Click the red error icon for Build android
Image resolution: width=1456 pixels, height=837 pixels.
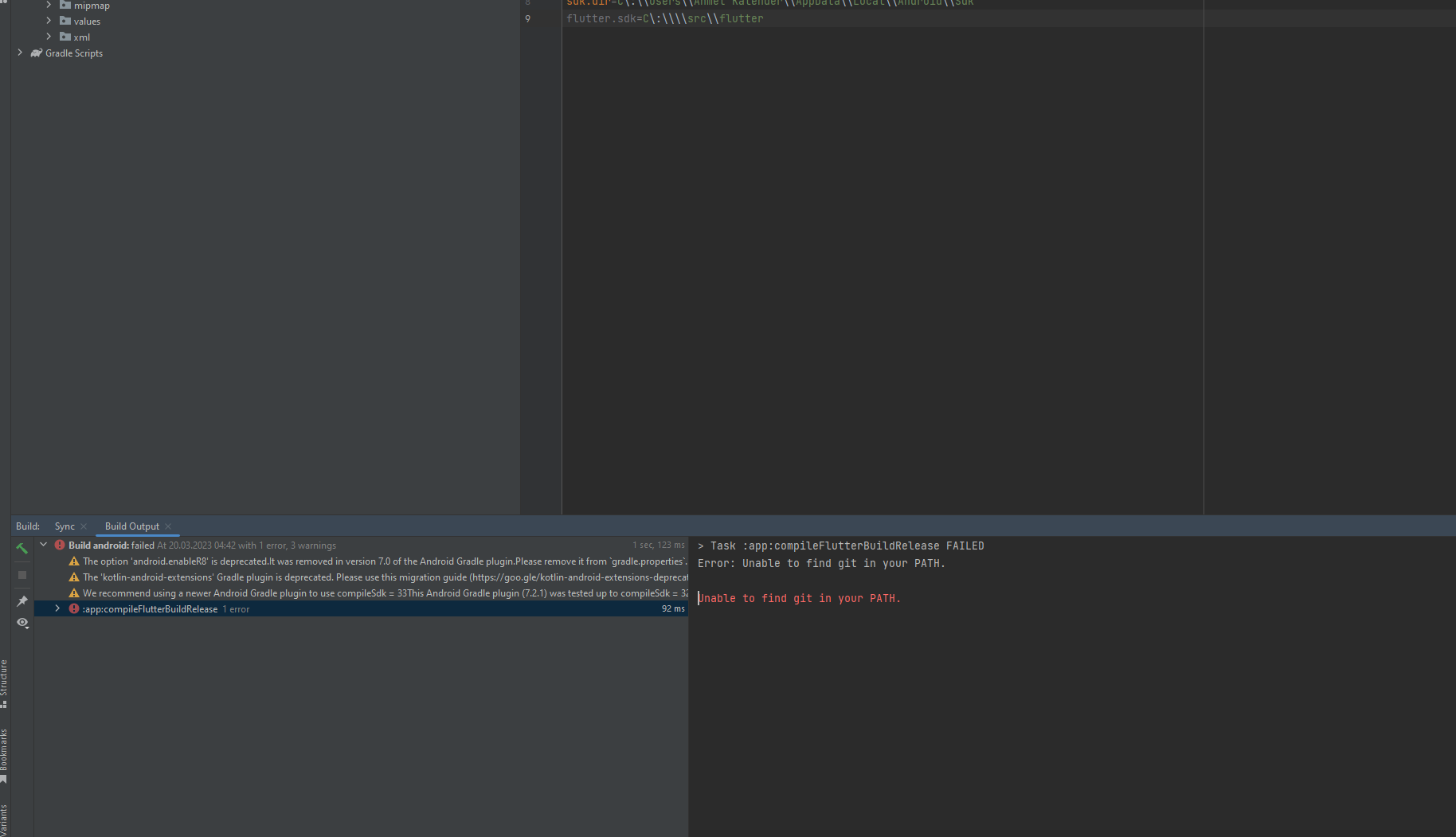pyautogui.click(x=60, y=545)
